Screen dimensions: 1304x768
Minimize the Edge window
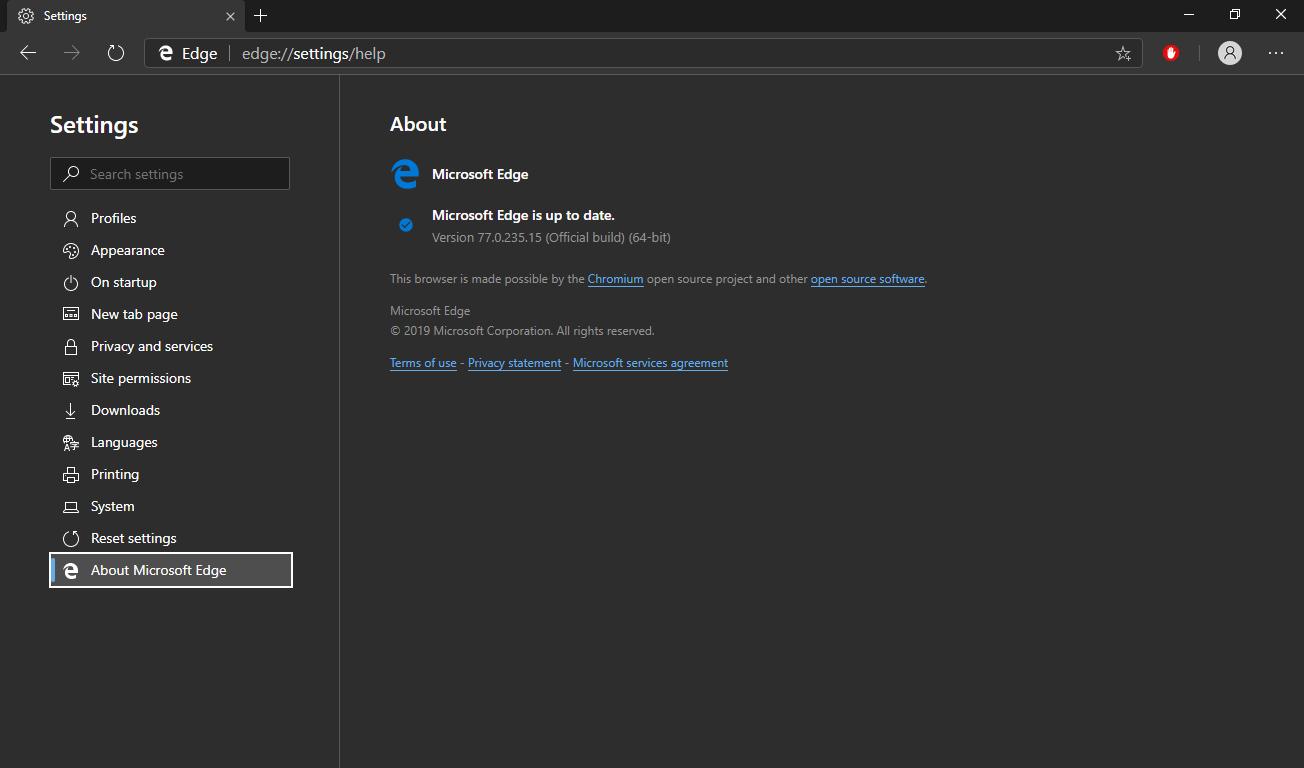point(1189,15)
